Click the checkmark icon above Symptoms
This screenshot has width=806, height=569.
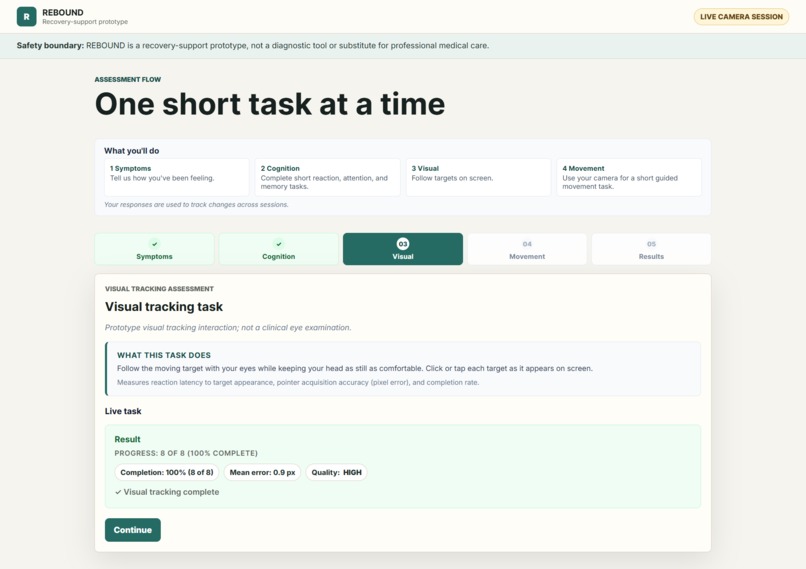(x=154, y=244)
